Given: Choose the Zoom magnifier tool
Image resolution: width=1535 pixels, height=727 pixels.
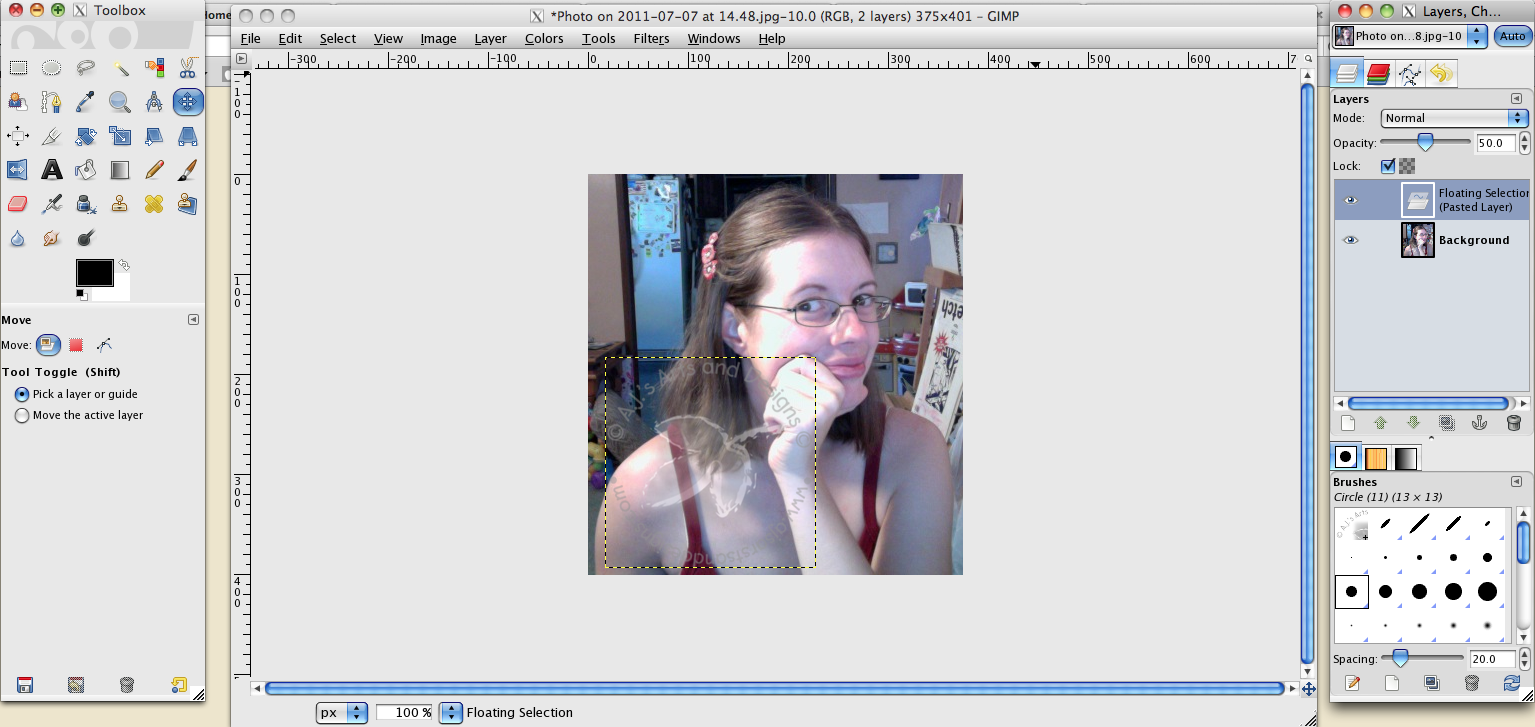Looking at the screenshot, I should tap(120, 102).
